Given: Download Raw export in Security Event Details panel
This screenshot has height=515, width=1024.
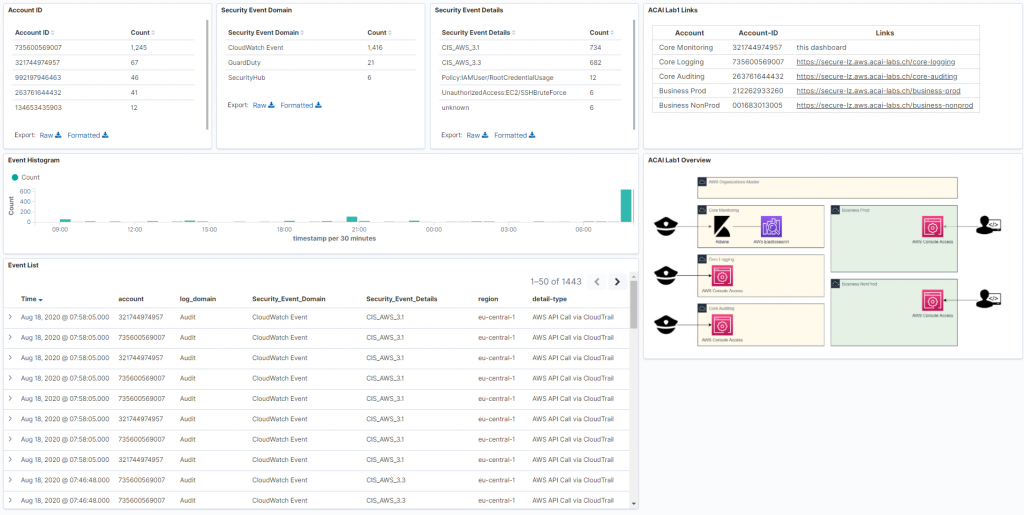Looking at the screenshot, I should (x=477, y=135).
